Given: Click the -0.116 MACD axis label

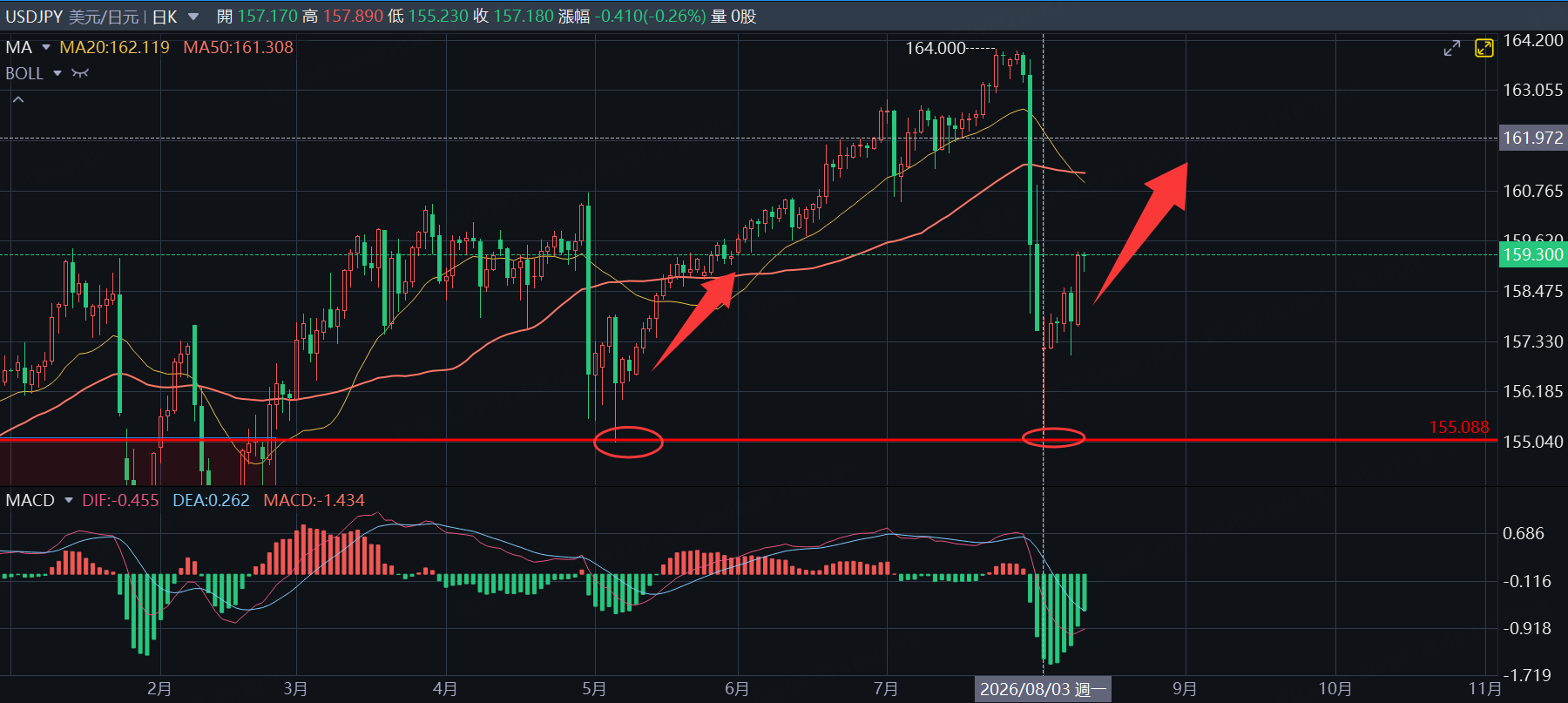Looking at the screenshot, I should tap(1527, 581).
